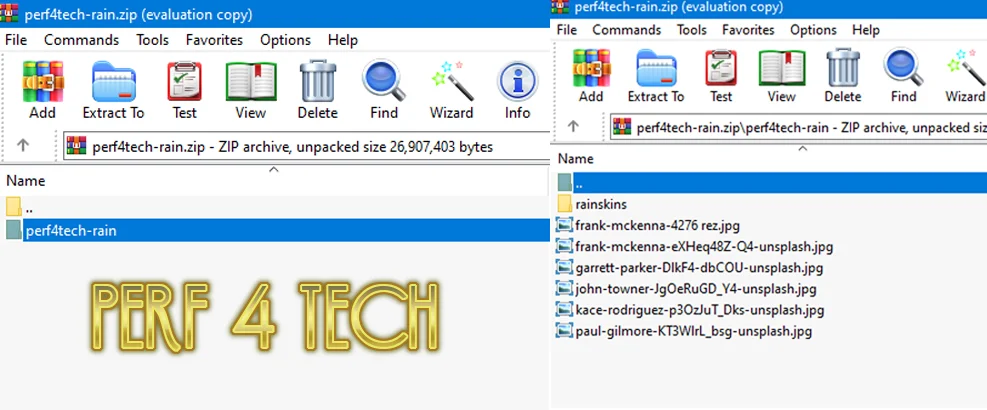
Task: Open Commands menu in right window
Action: (x=626, y=30)
